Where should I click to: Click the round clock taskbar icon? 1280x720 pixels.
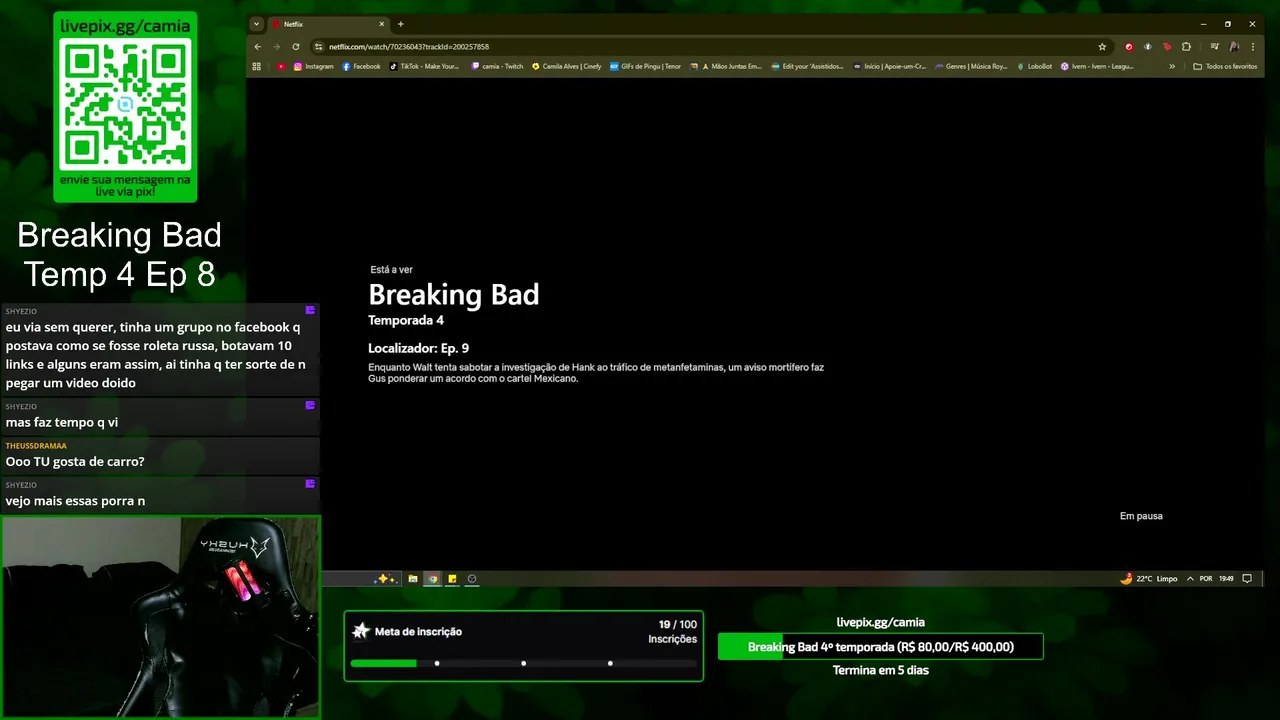(x=472, y=579)
